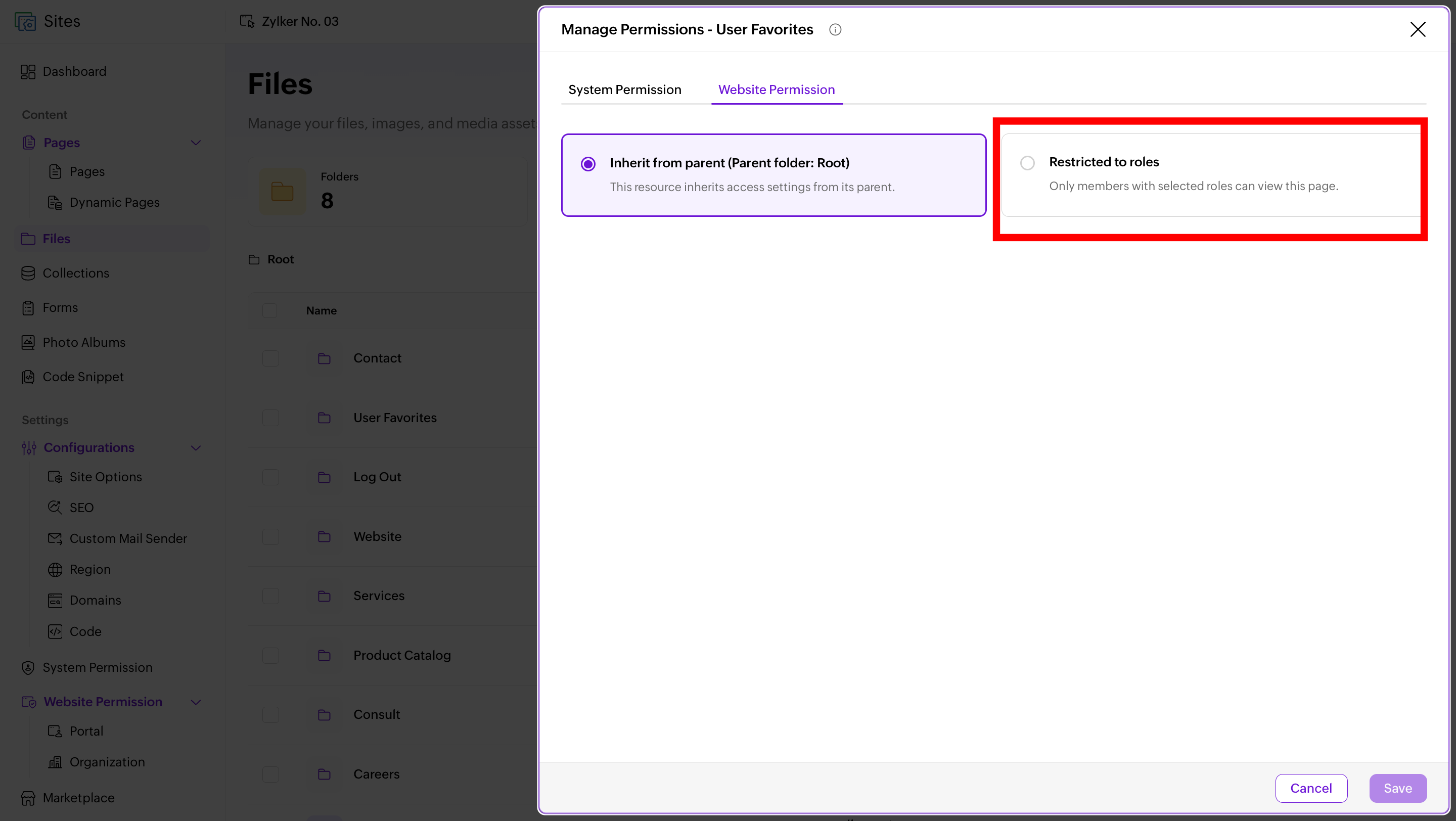Image resolution: width=1456 pixels, height=821 pixels.
Task: Click the Collections database icon
Action: 28,273
